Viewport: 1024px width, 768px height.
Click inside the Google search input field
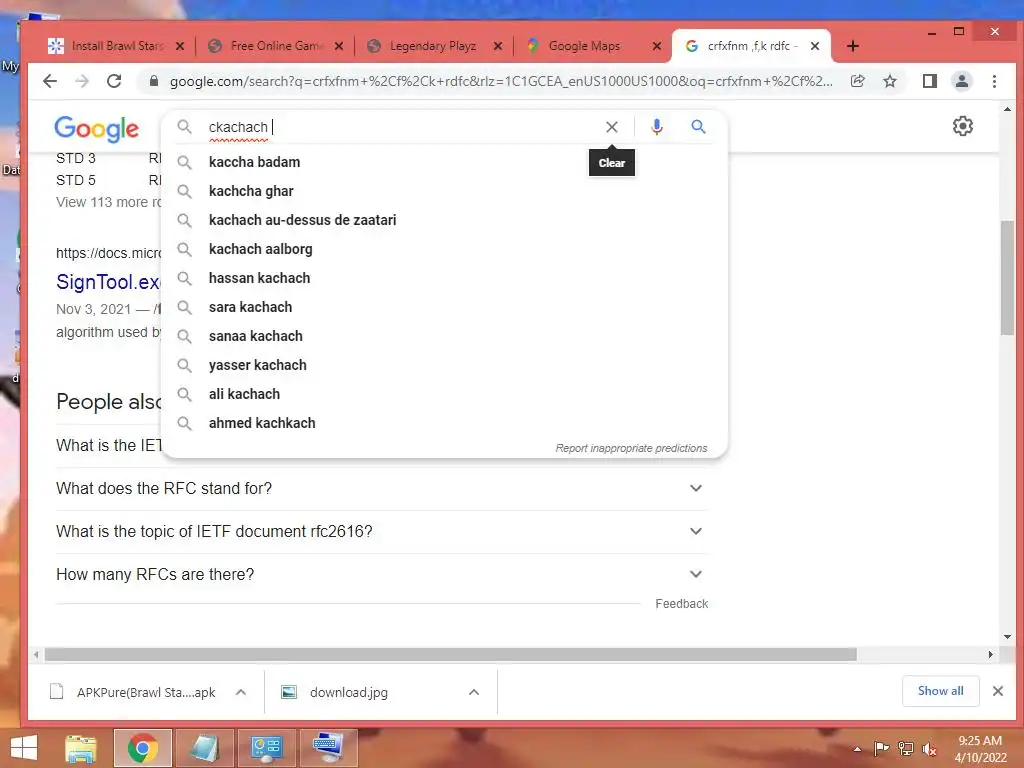(402, 127)
